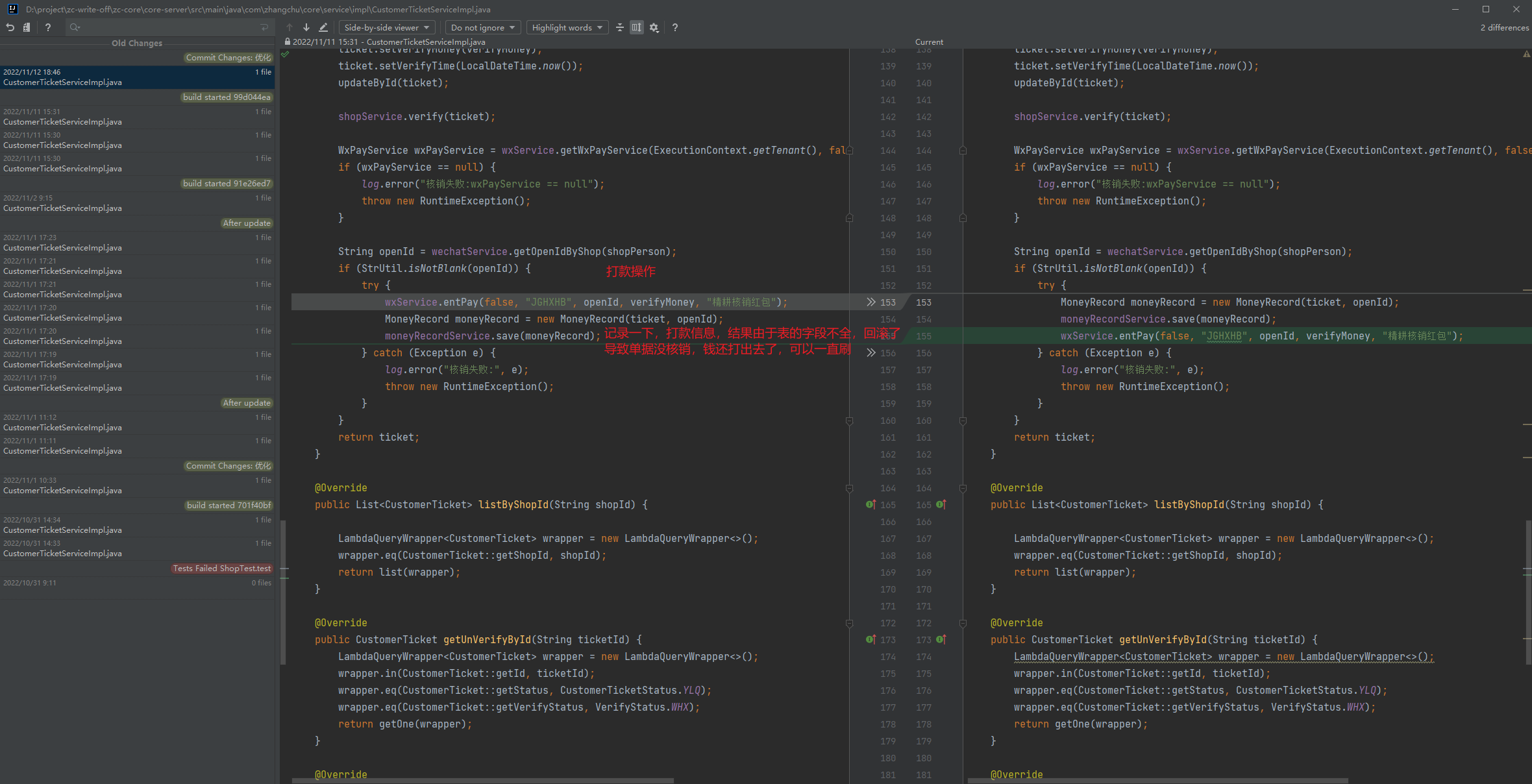Open help for the local history panel
The image size is (1532, 784).
47,27
